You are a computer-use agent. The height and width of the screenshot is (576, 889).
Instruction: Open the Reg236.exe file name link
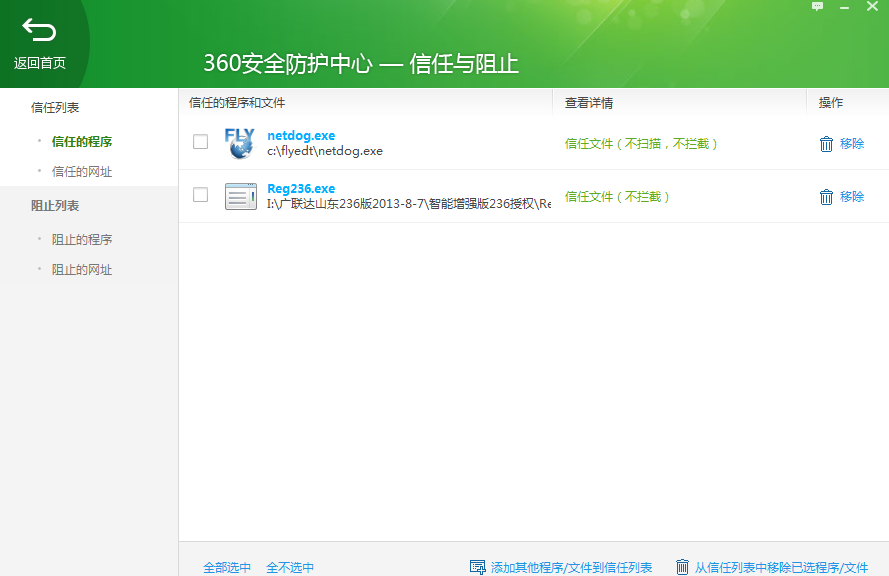(301, 189)
